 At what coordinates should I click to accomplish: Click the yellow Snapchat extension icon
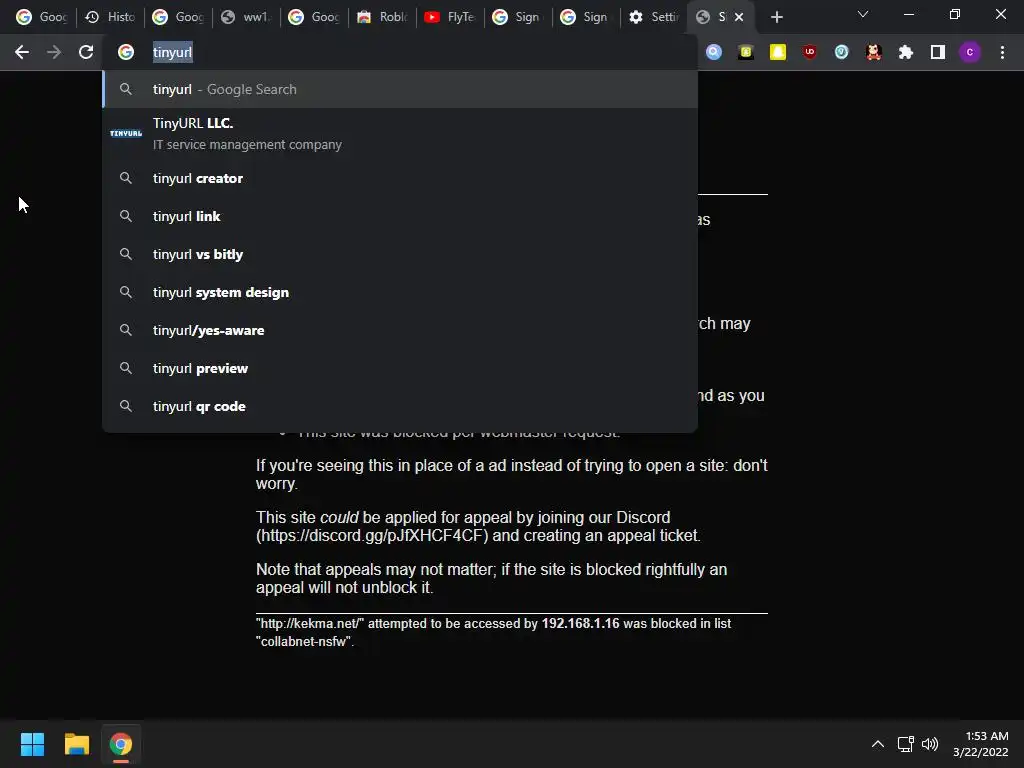click(777, 52)
